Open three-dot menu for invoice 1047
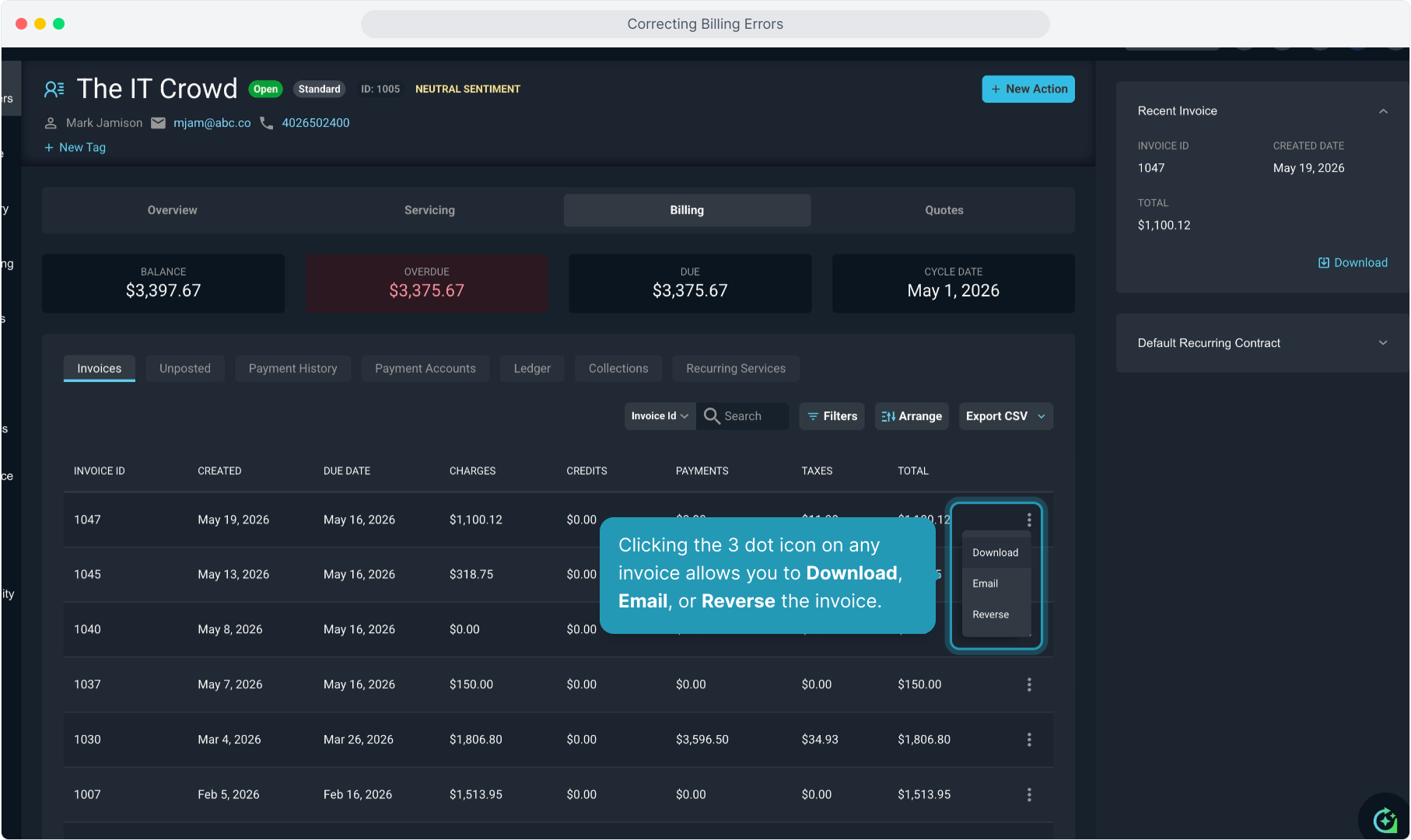Image resolution: width=1411 pixels, height=840 pixels. [1029, 520]
